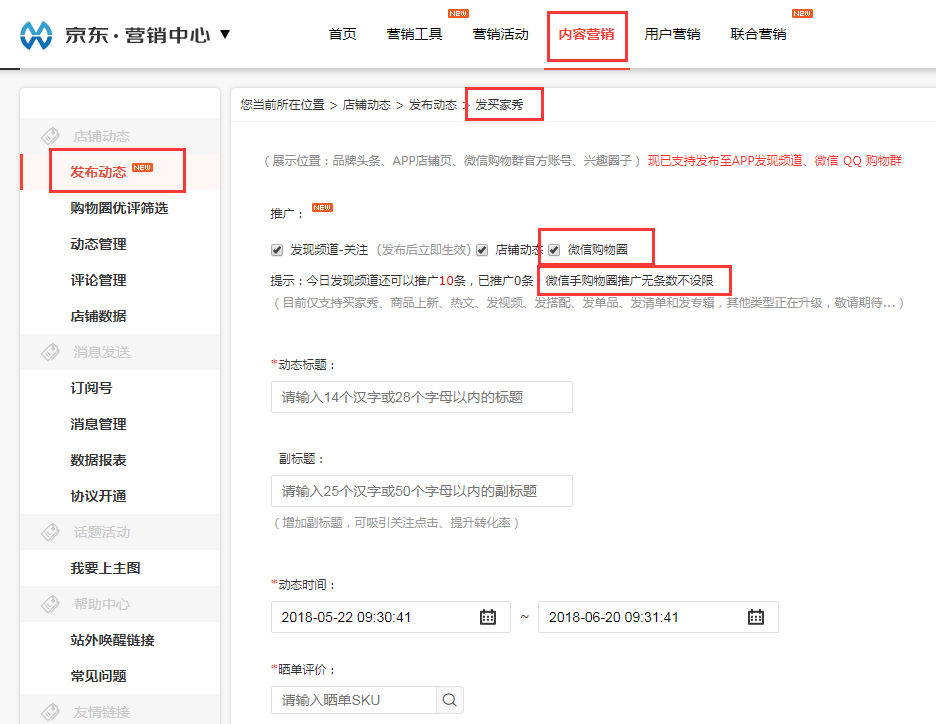Open the end date calendar picker
The width and height of the screenshot is (936, 724).
point(756,617)
